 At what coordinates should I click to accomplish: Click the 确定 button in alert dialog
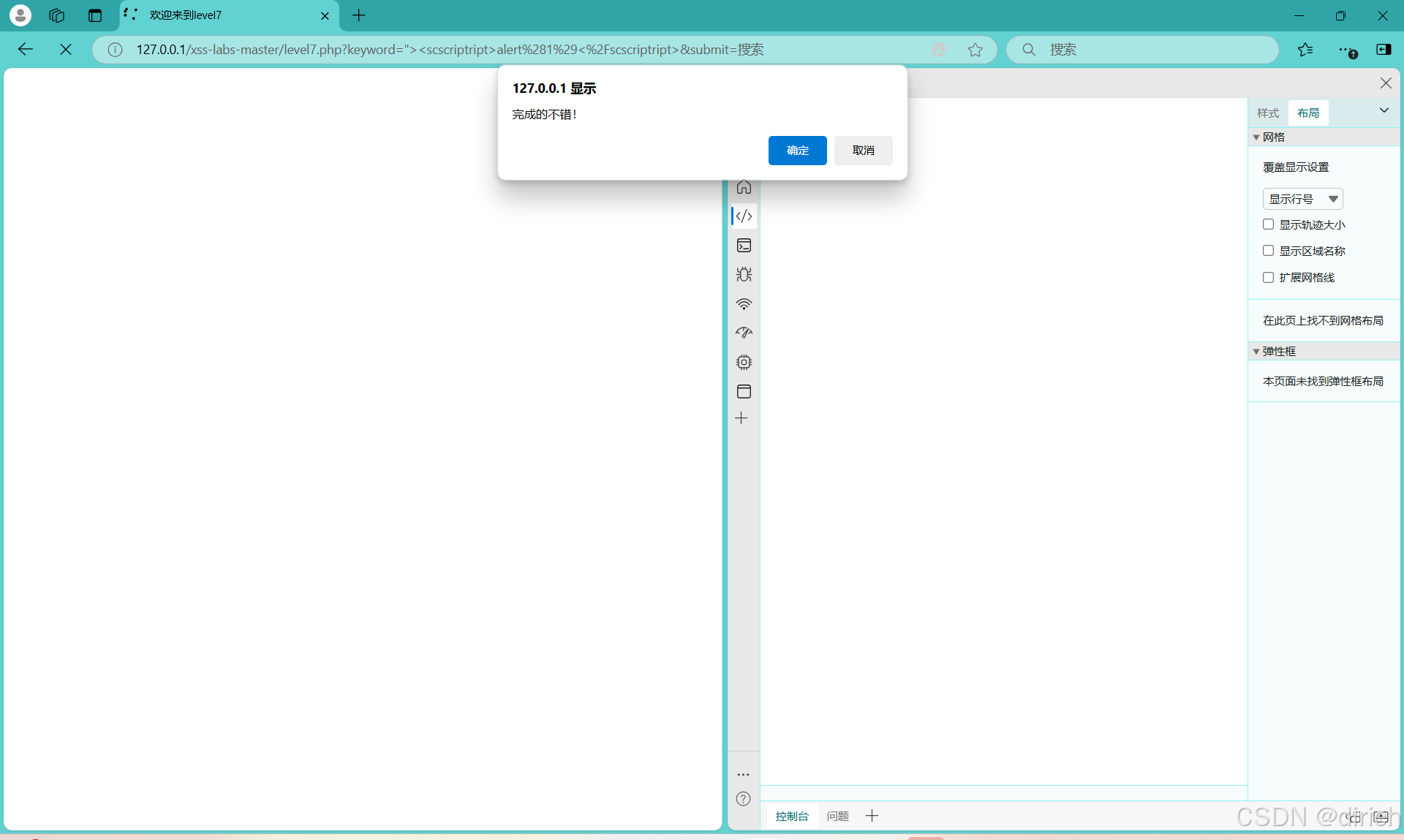(x=797, y=151)
